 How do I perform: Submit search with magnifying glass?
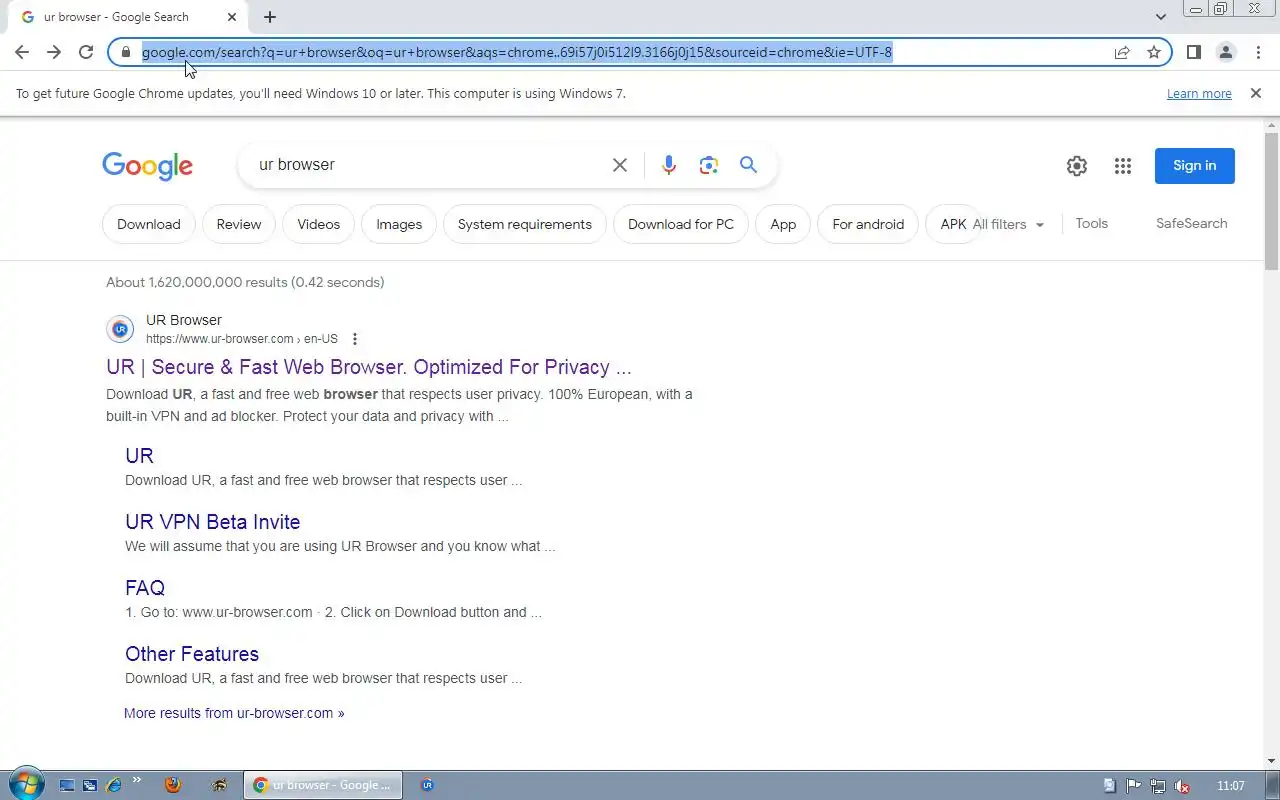coord(748,165)
